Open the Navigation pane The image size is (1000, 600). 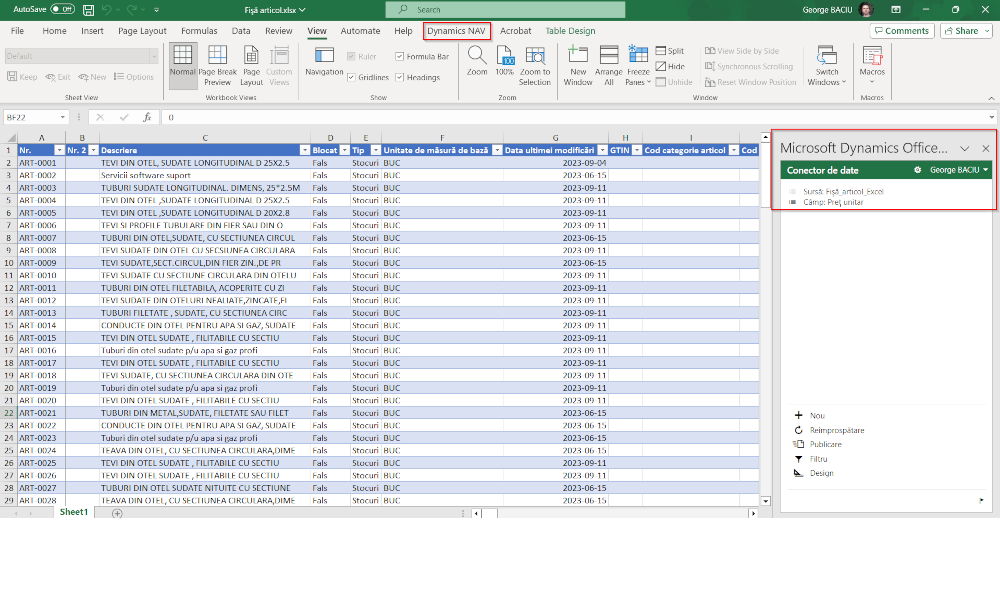[324, 62]
